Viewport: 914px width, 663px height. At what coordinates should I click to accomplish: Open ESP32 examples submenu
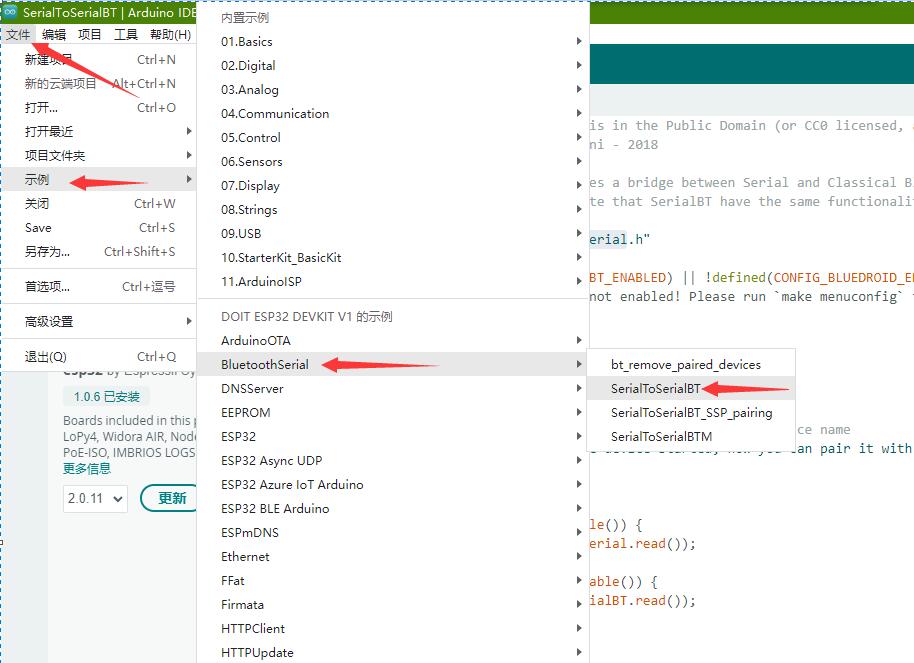393,436
